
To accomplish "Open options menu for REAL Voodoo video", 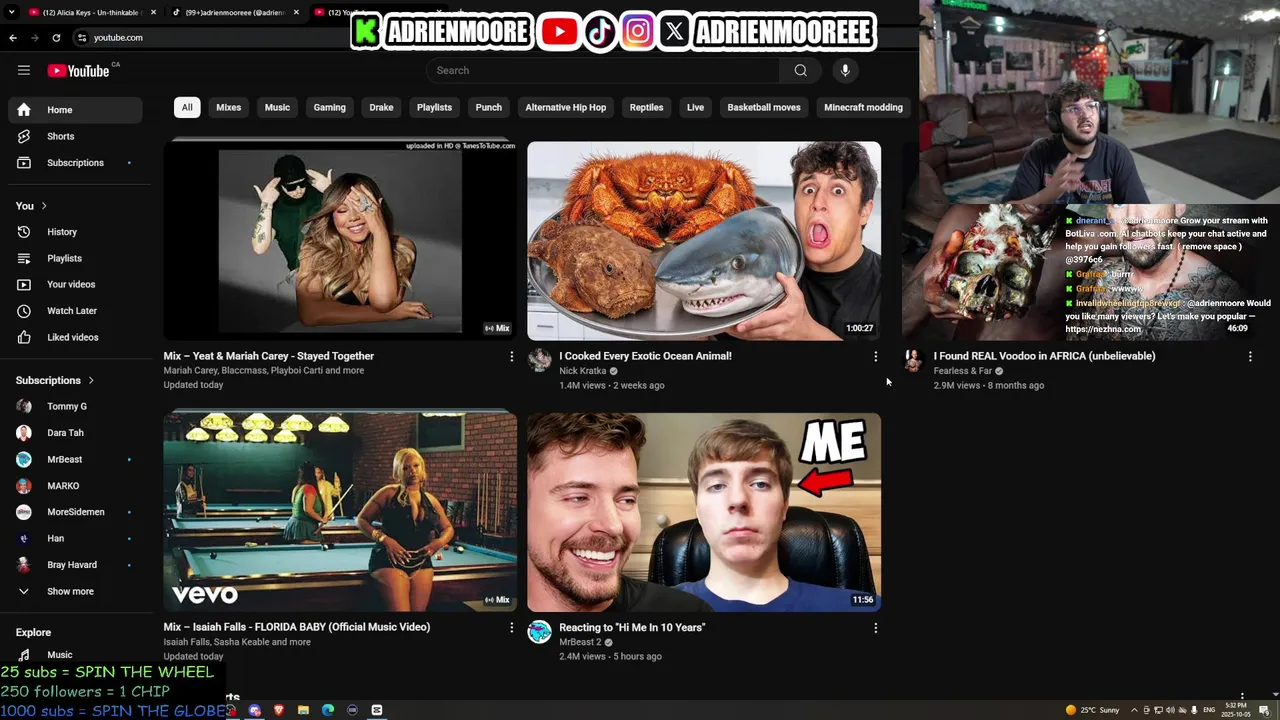I will click(x=1250, y=356).
